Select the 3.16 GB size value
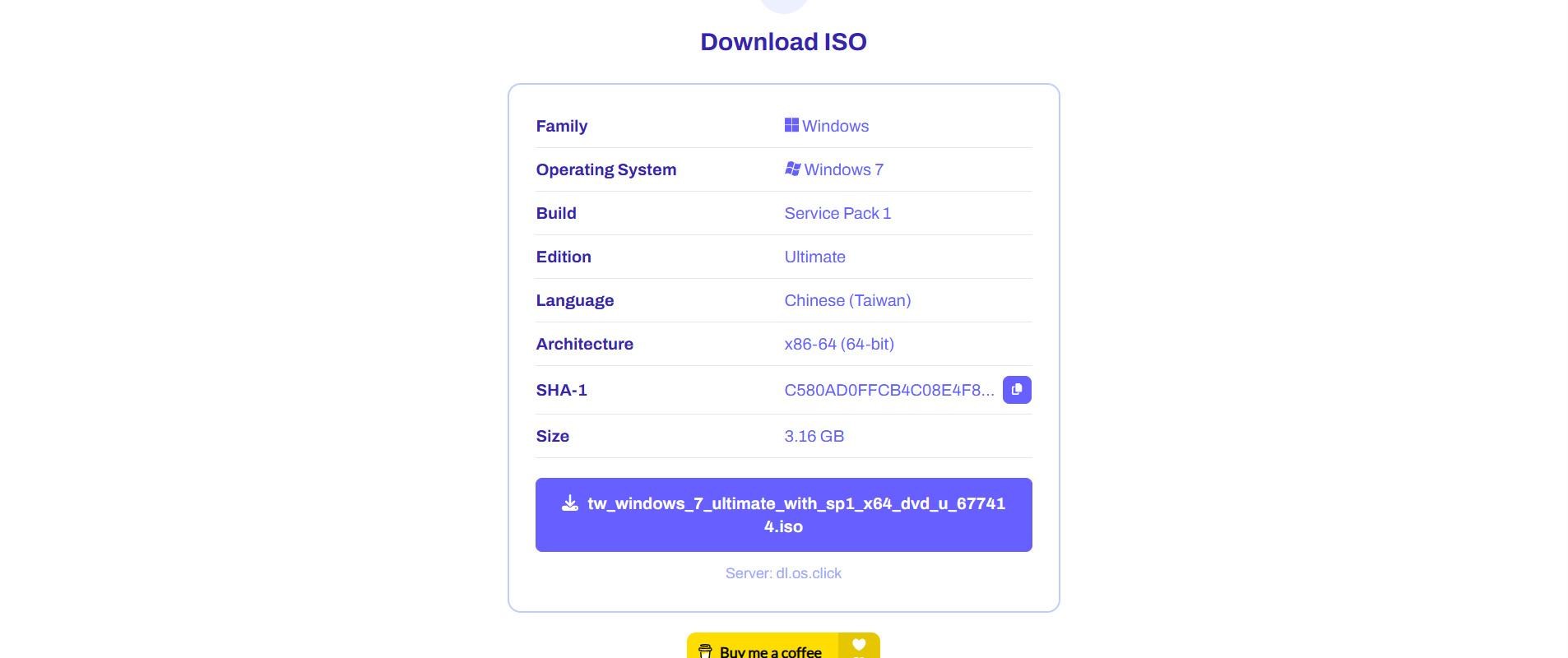Viewport: 1568px width, 658px height. point(814,436)
